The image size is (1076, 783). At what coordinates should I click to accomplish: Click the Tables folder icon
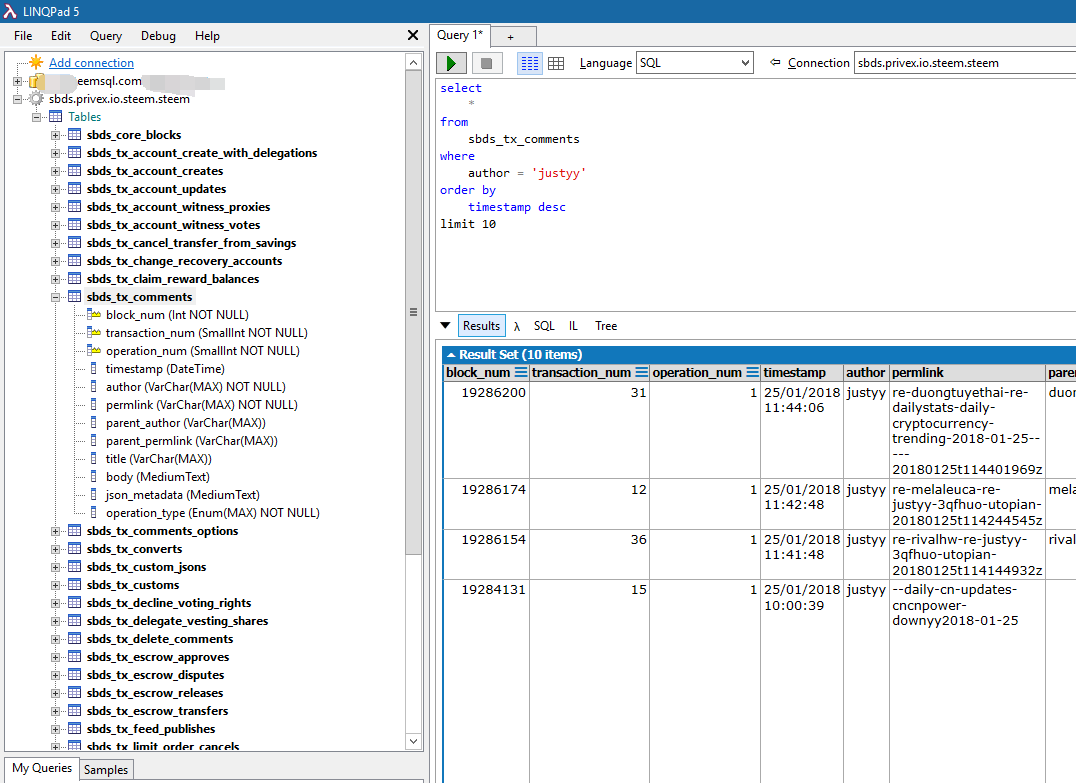tap(56, 117)
